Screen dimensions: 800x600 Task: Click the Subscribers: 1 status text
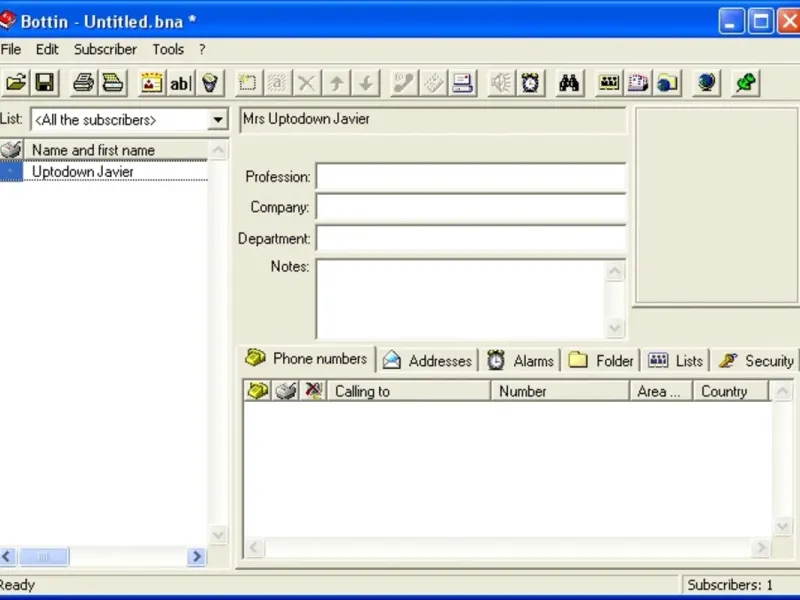point(730,585)
